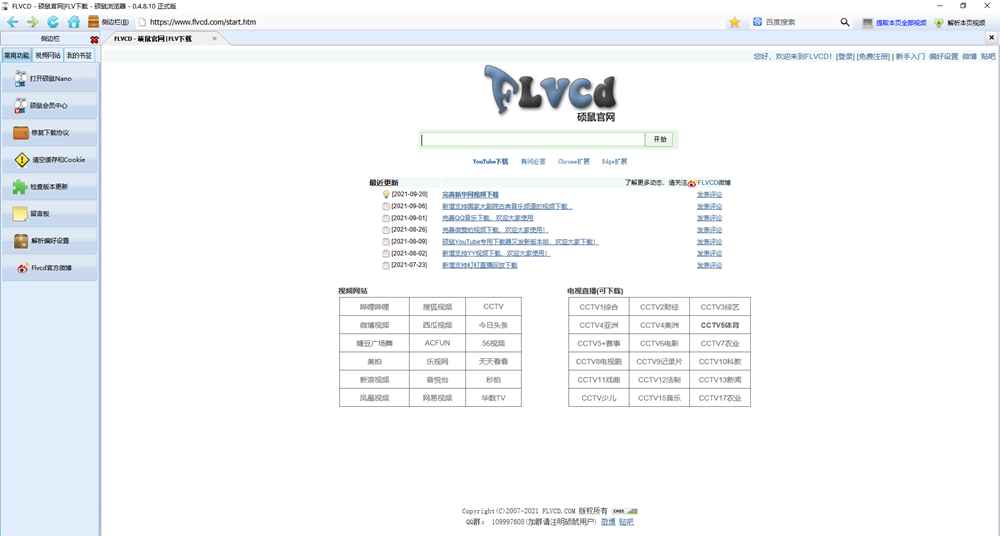Click 检查版本更新 puzzle item

tap(50, 187)
